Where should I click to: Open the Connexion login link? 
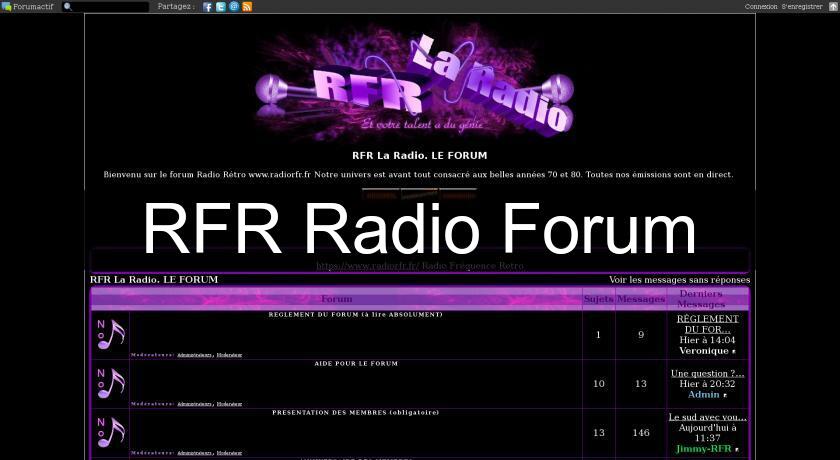click(x=761, y=6)
